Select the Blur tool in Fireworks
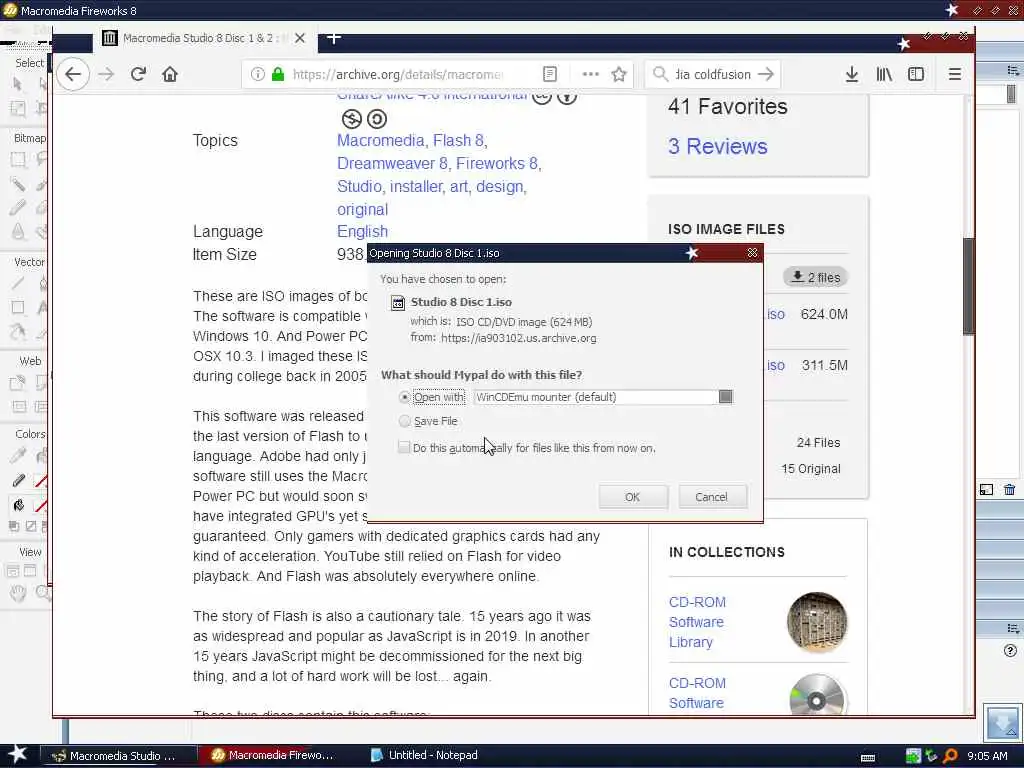 pos(18,231)
